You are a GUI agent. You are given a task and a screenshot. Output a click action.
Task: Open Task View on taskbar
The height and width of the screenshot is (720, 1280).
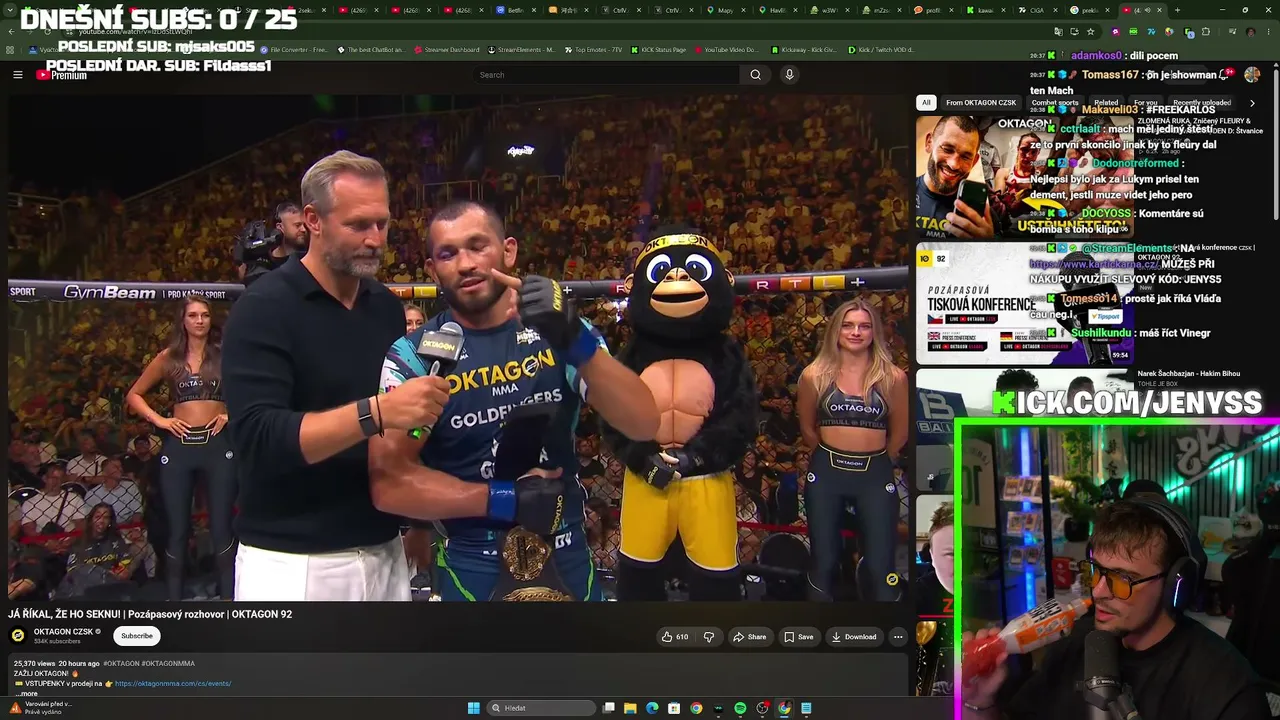608,708
